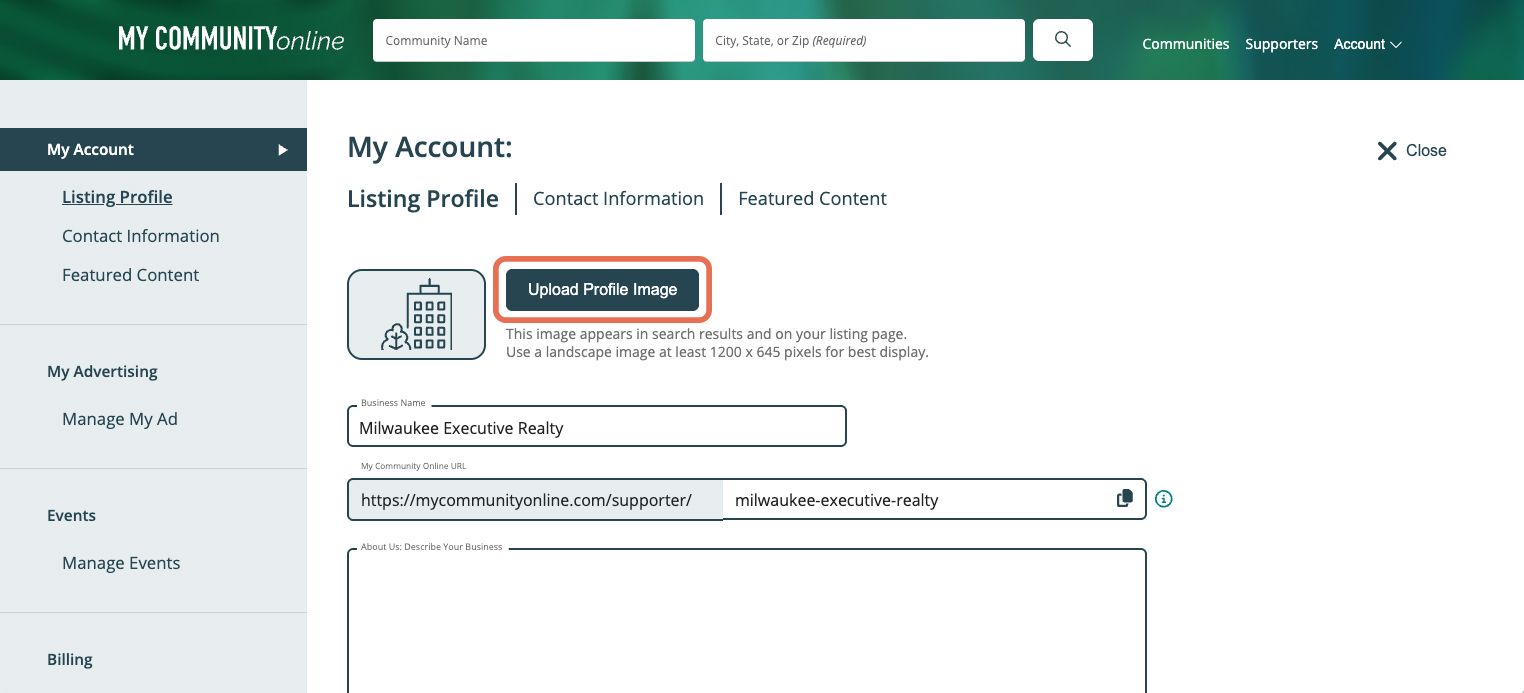
Task: Click the X icon next to Close
Action: pos(1387,150)
